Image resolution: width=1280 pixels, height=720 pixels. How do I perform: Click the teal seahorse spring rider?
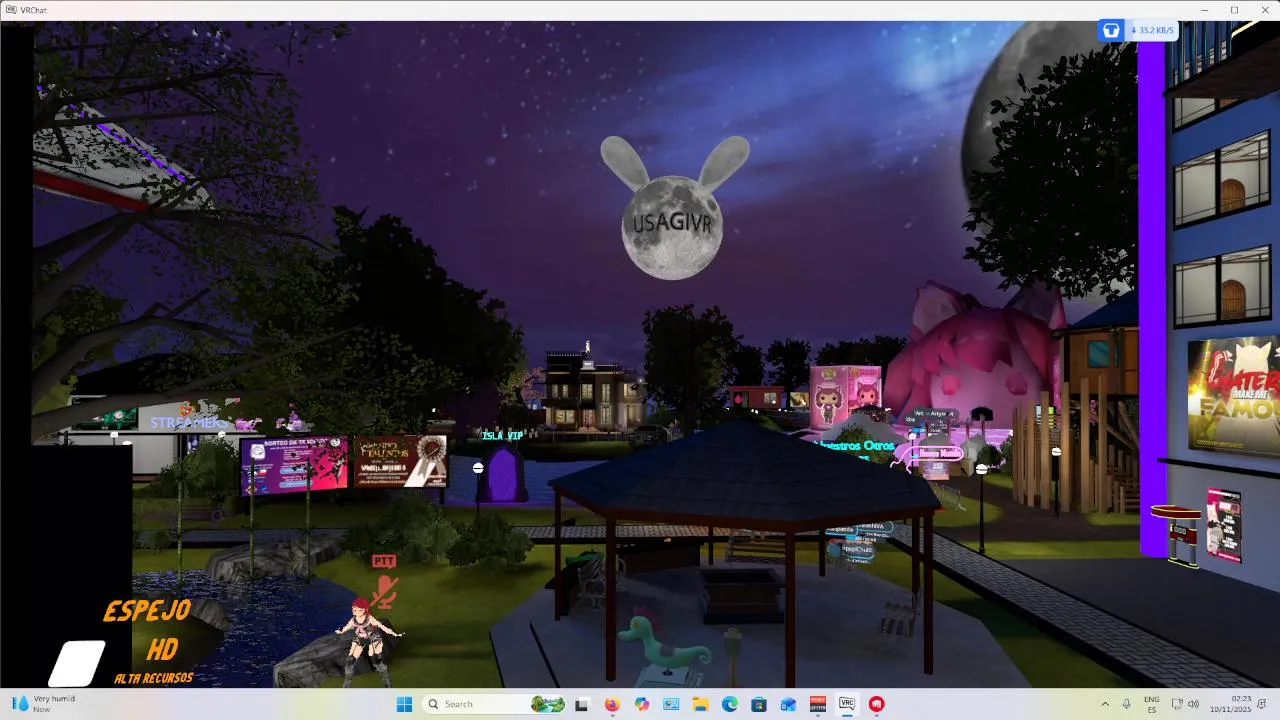(x=666, y=645)
